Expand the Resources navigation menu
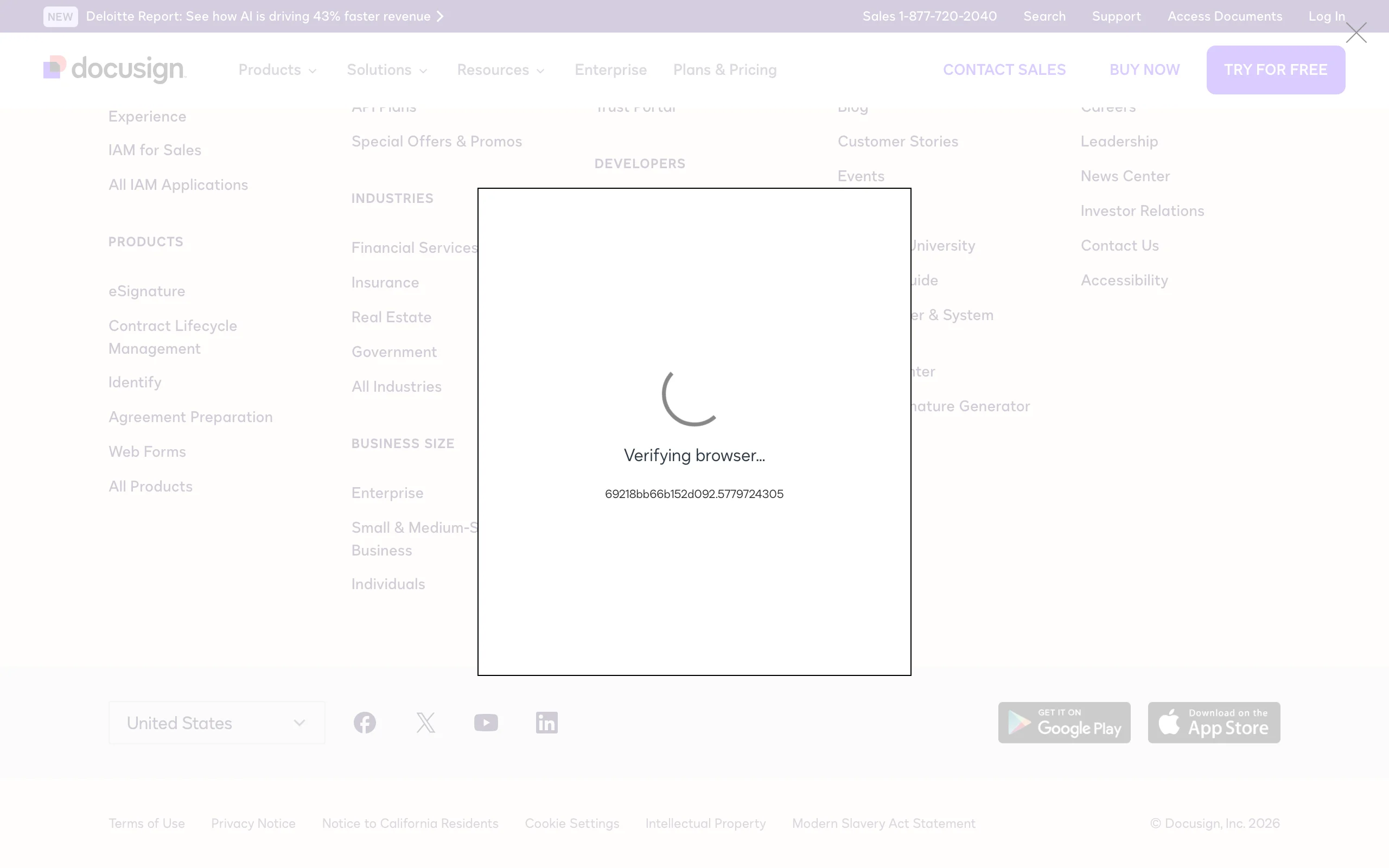The width and height of the screenshot is (1389, 868). [x=500, y=70]
